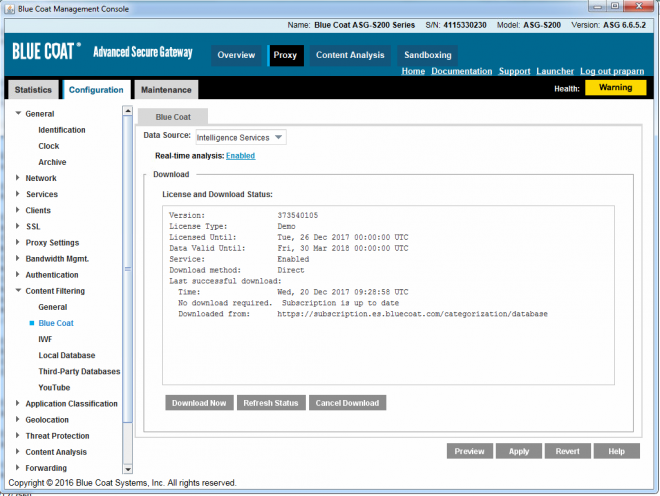Open the Sandboxing tab
Viewport: 660px width, 496px height.
[x=428, y=55]
